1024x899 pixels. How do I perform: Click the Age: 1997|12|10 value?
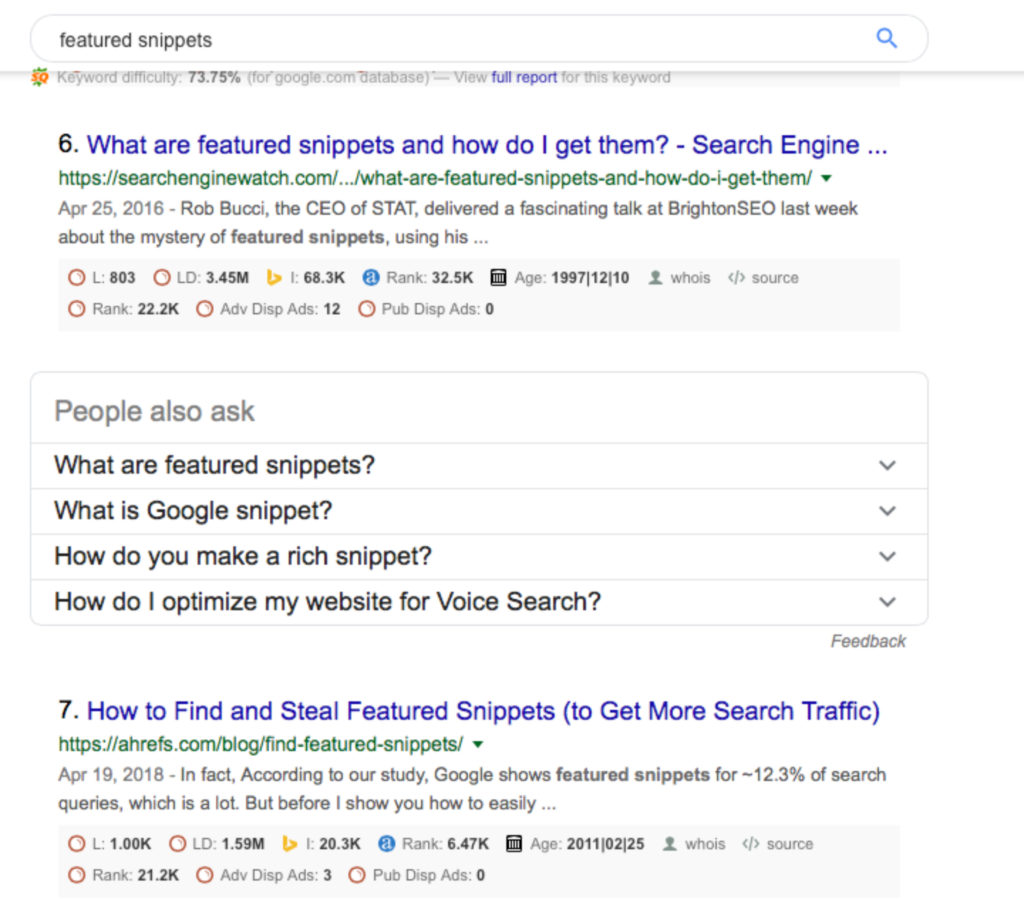(590, 277)
